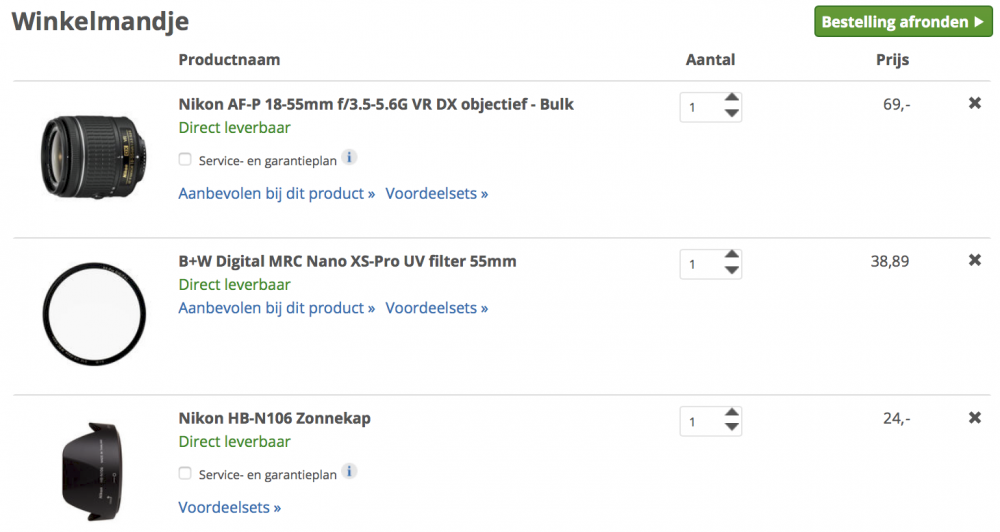Open the info icon beside the lens garantieplan
This screenshot has height=532, width=1000.
click(349, 157)
